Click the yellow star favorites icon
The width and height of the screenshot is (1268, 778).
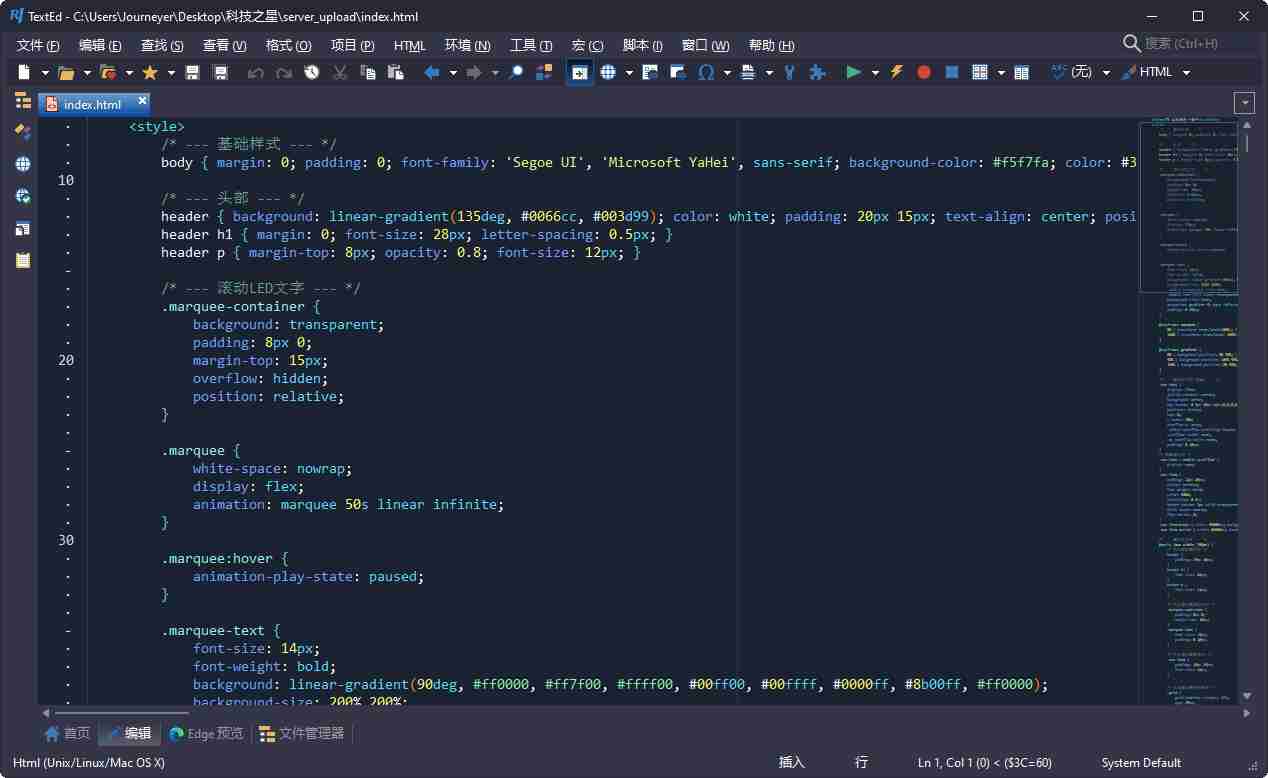tap(150, 72)
